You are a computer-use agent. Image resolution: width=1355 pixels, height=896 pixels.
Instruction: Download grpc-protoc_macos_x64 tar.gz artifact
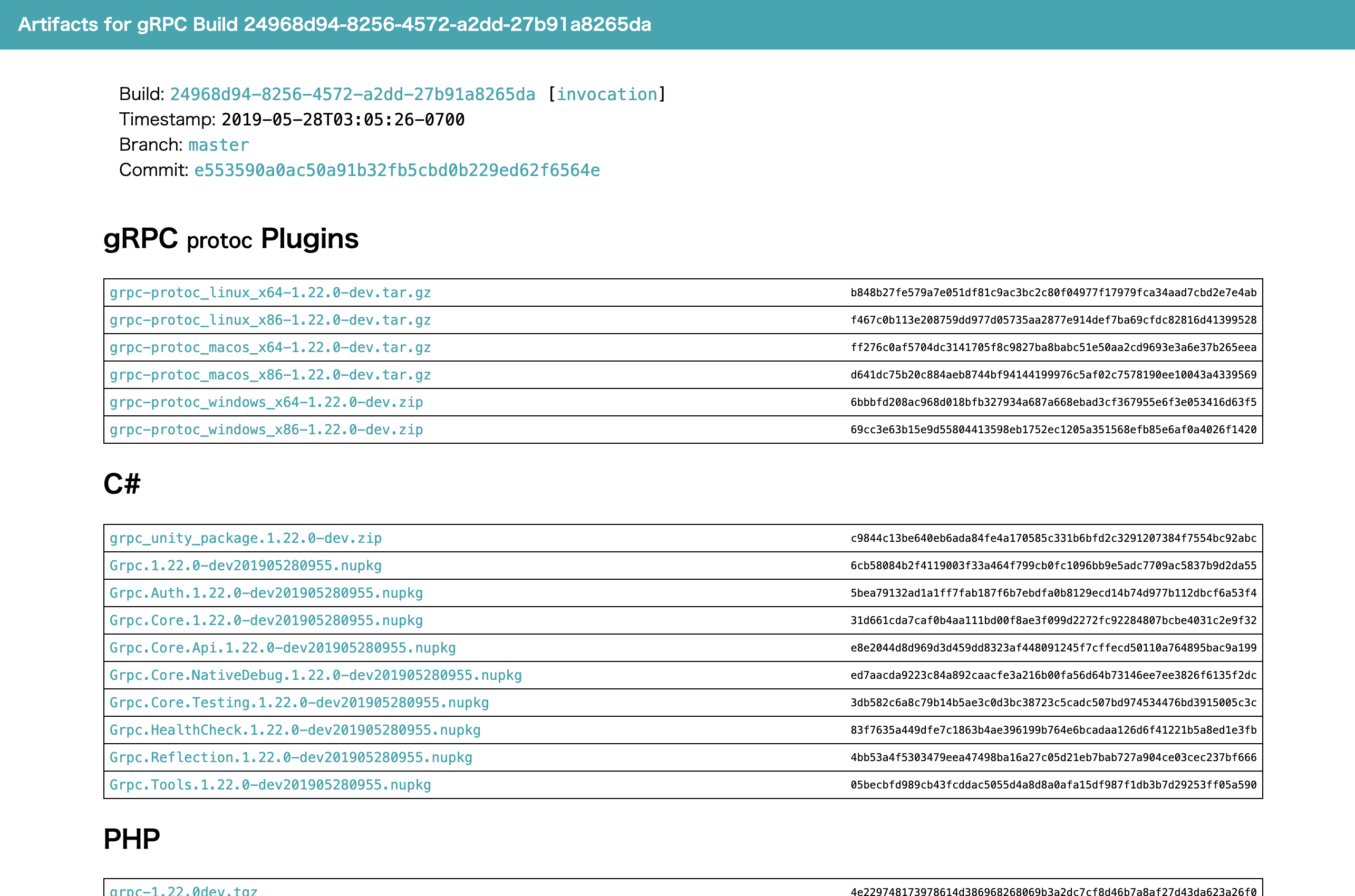pos(270,347)
